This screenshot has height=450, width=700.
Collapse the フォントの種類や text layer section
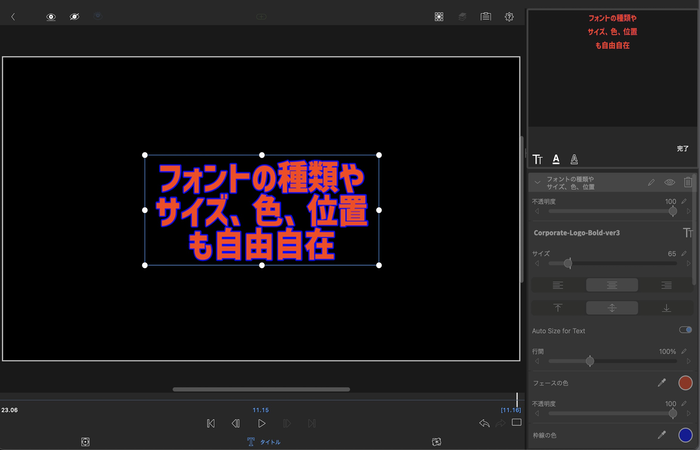[538, 183]
